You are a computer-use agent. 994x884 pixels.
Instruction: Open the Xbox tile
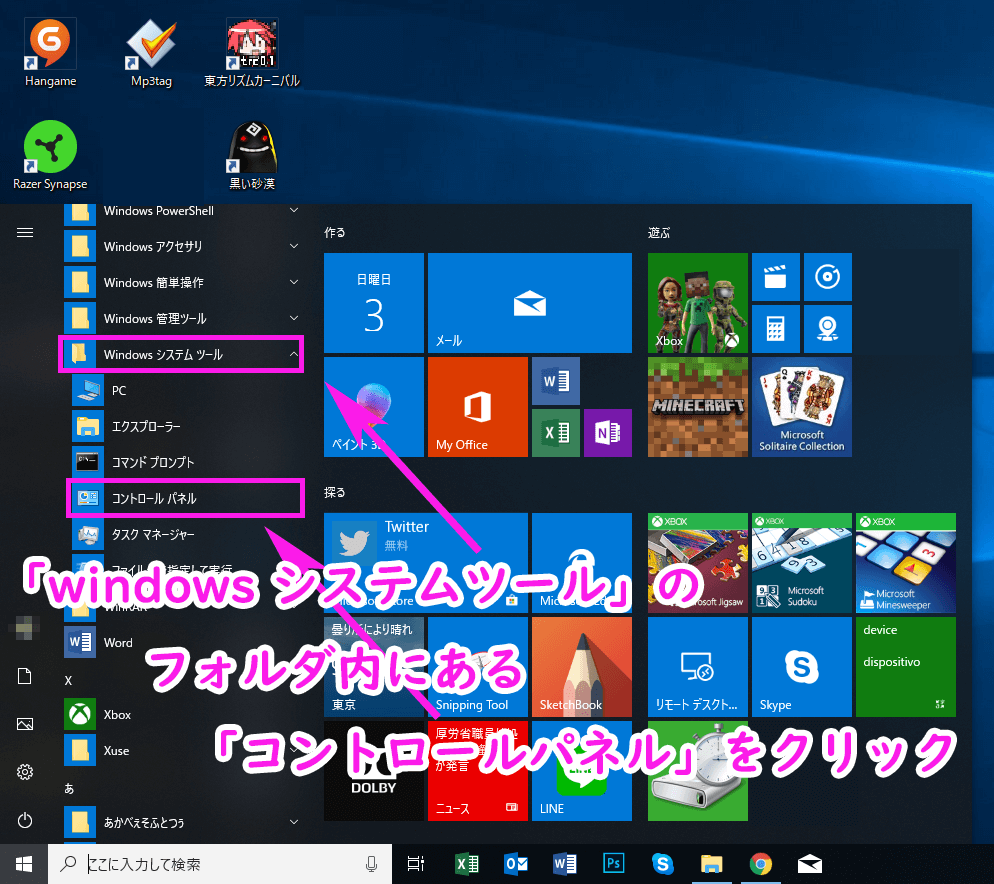pyautogui.click(x=698, y=303)
